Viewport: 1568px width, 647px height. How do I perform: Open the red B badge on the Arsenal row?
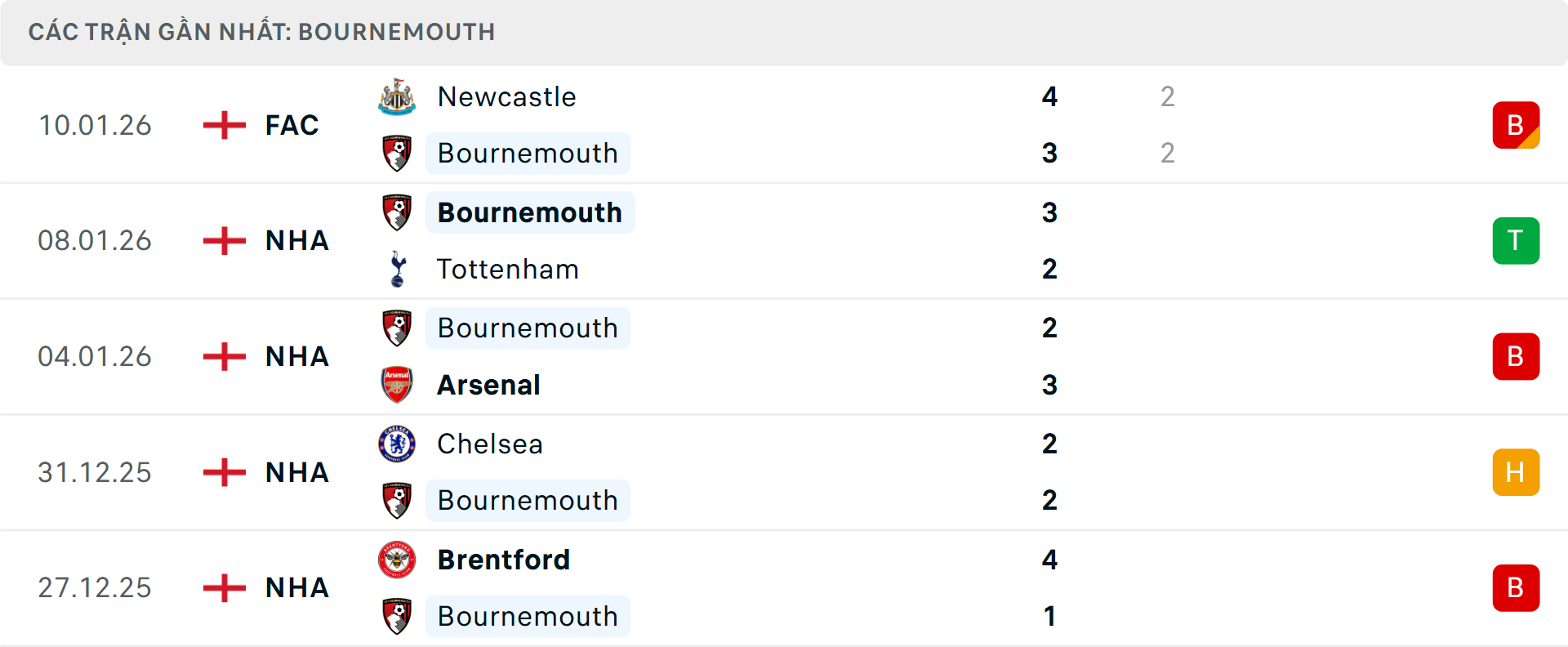[1516, 356]
